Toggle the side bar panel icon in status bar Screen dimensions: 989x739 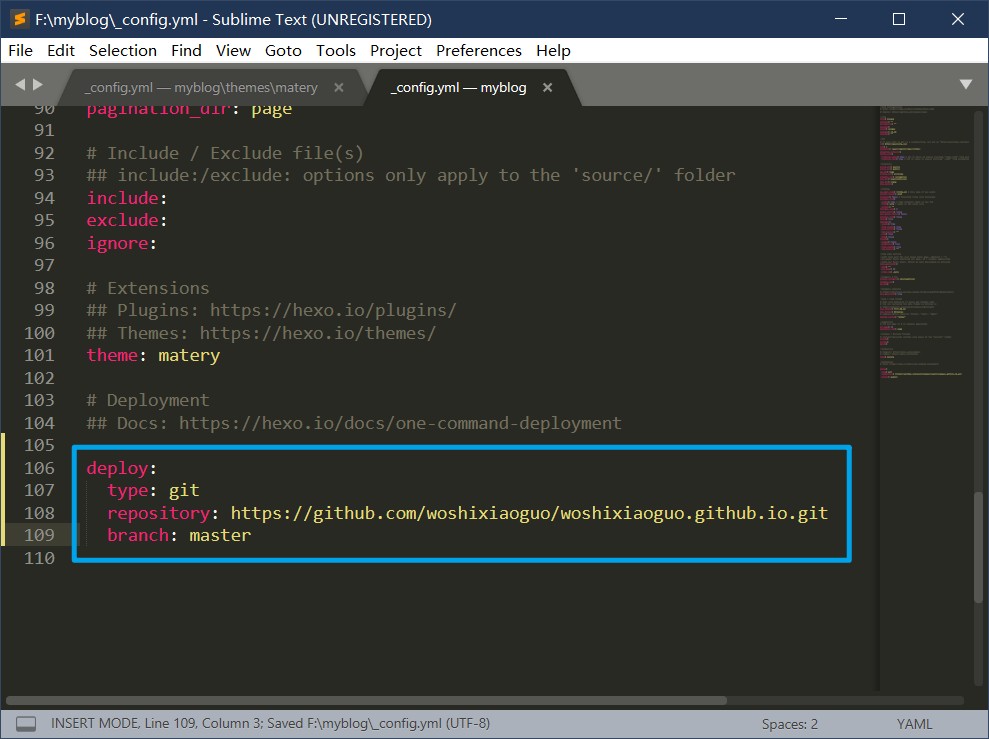point(26,723)
